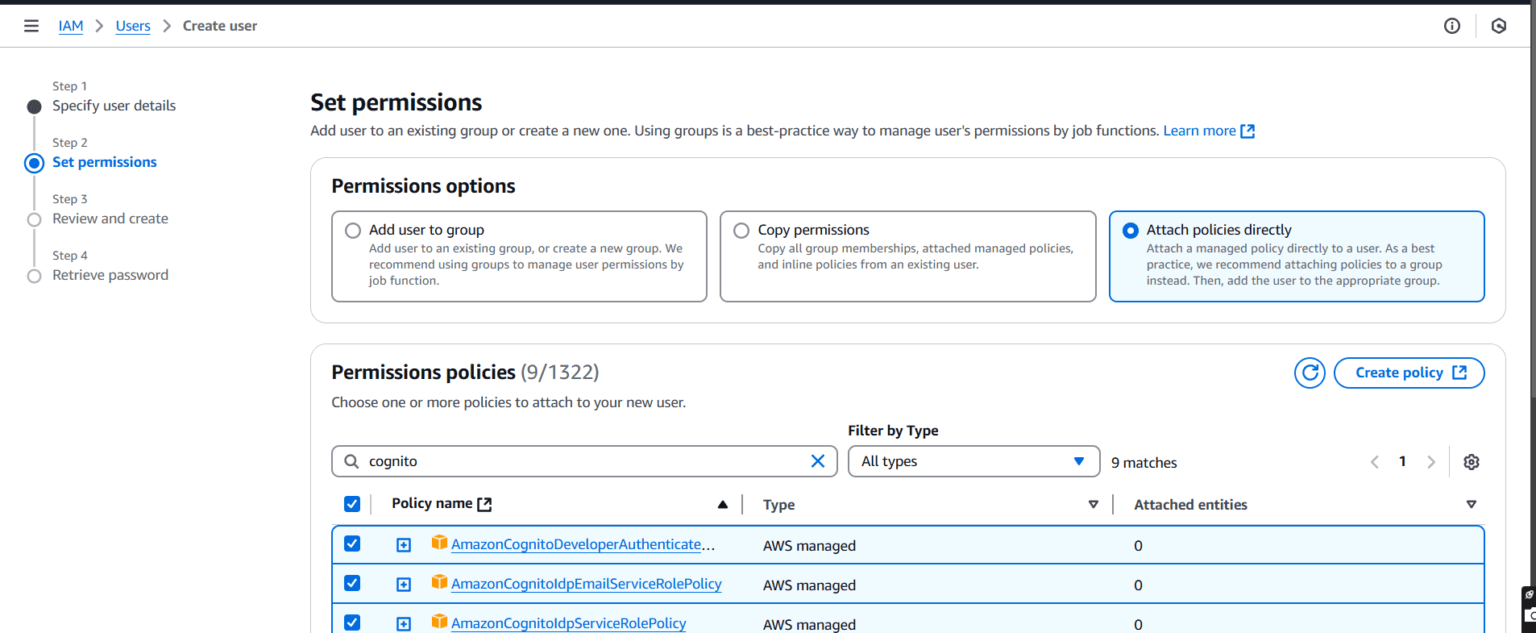This screenshot has width=1536, height=633.
Task: Open the navigation sidebar hamburger menu
Action: [31, 26]
